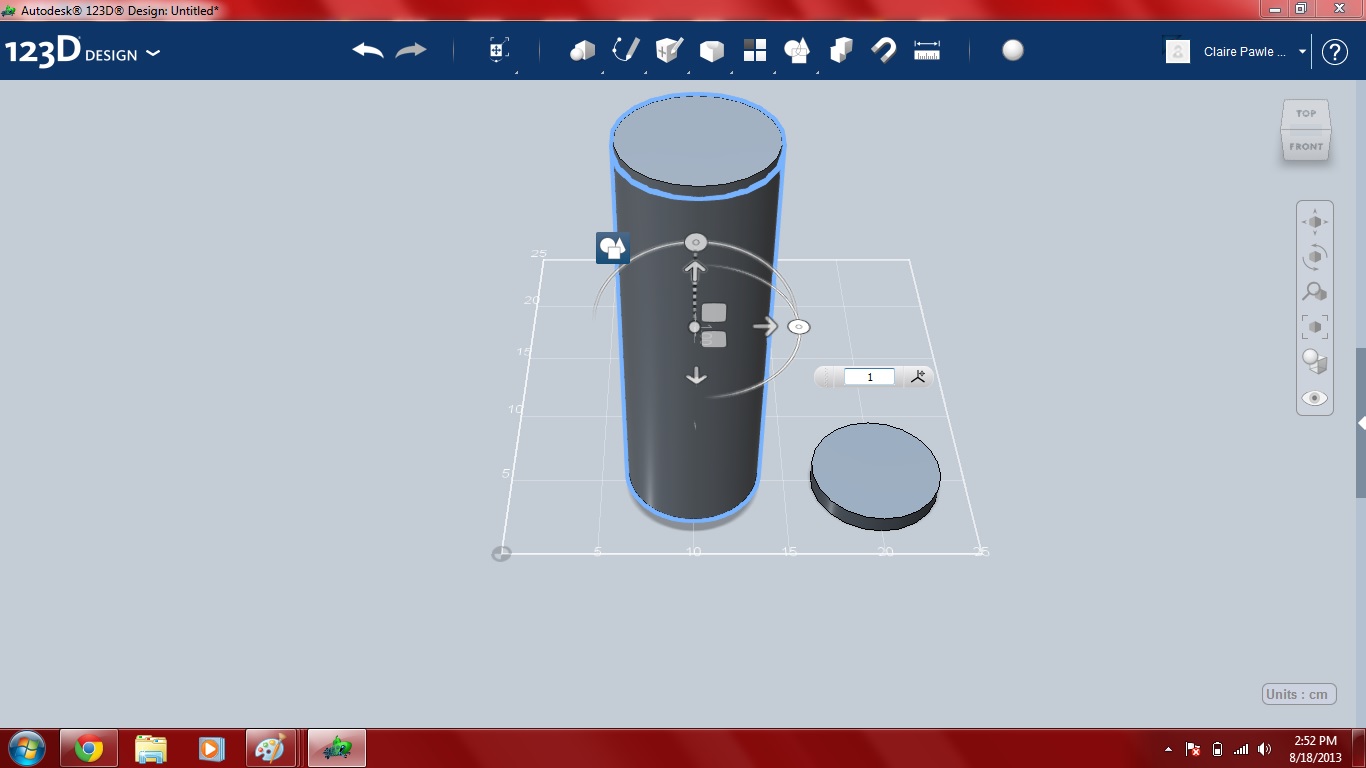This screenshot has width=1366, height=768.
Task: Undo the last action
Action: coord(368,50)
